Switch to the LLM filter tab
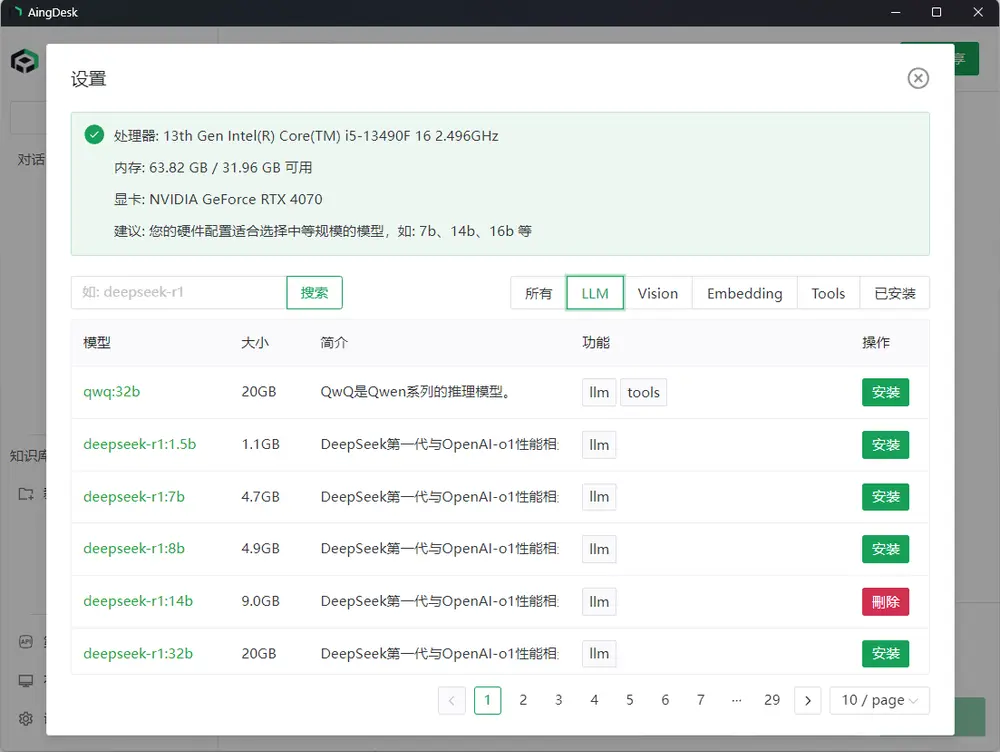 click(x=595, y=293)
